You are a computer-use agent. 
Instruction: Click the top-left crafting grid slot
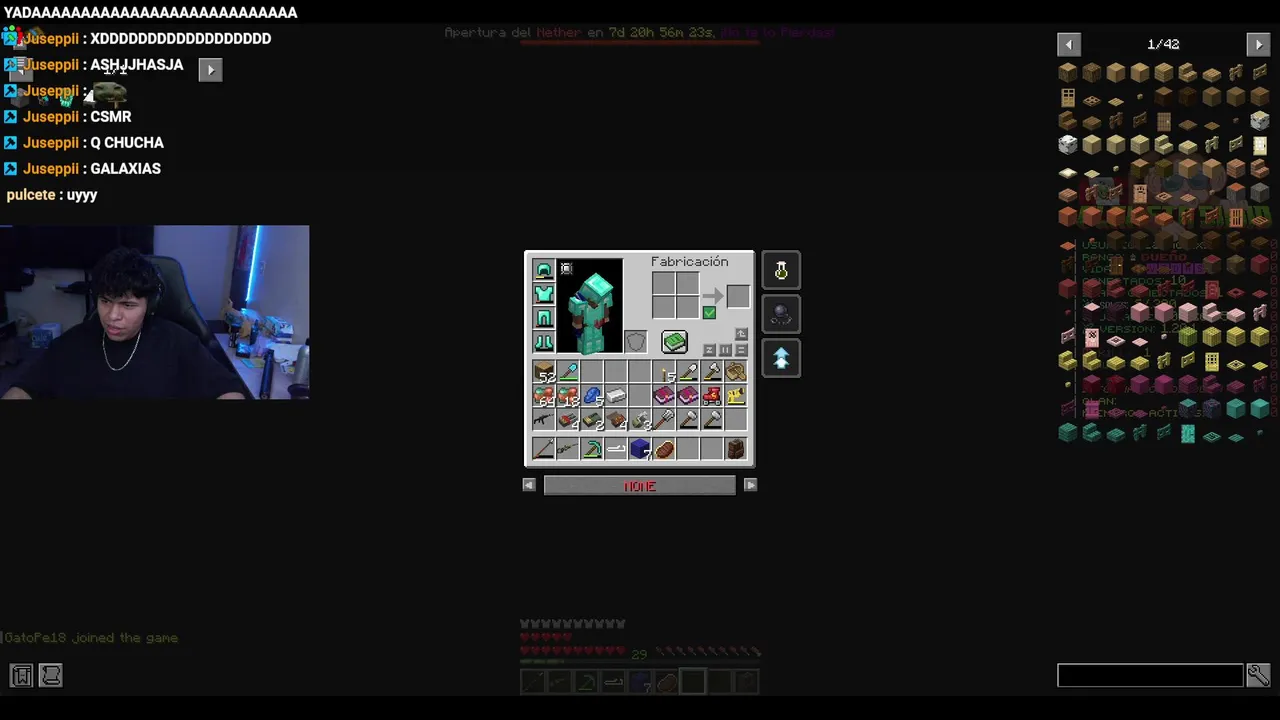pyautogui.click(x=663, y=284)
